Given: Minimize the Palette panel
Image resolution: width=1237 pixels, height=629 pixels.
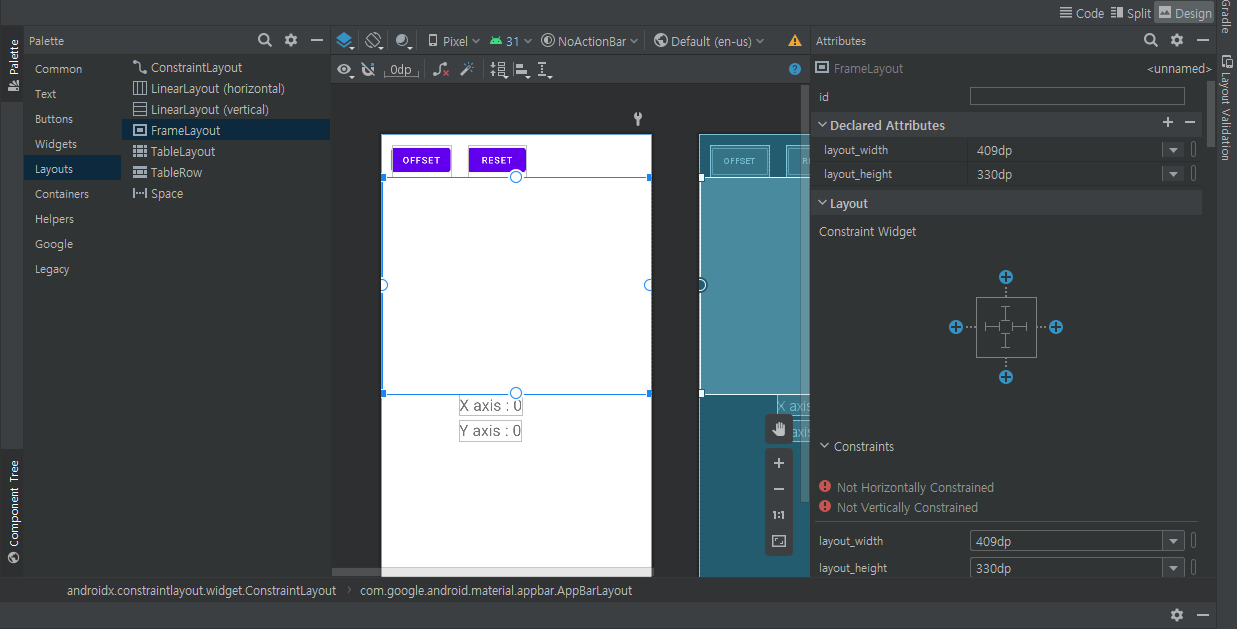Looking at the screenshot, I should (x=317, y=40).
